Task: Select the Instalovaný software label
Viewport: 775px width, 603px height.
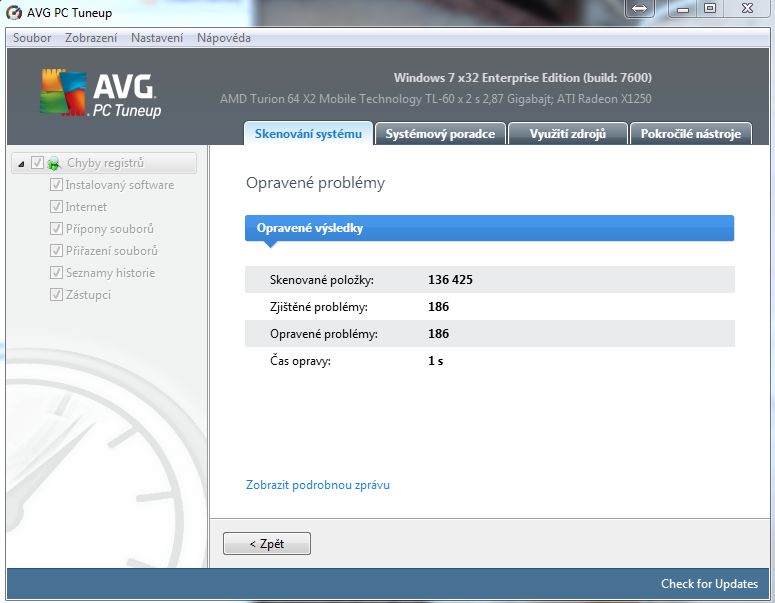Action: pos(120,185)
